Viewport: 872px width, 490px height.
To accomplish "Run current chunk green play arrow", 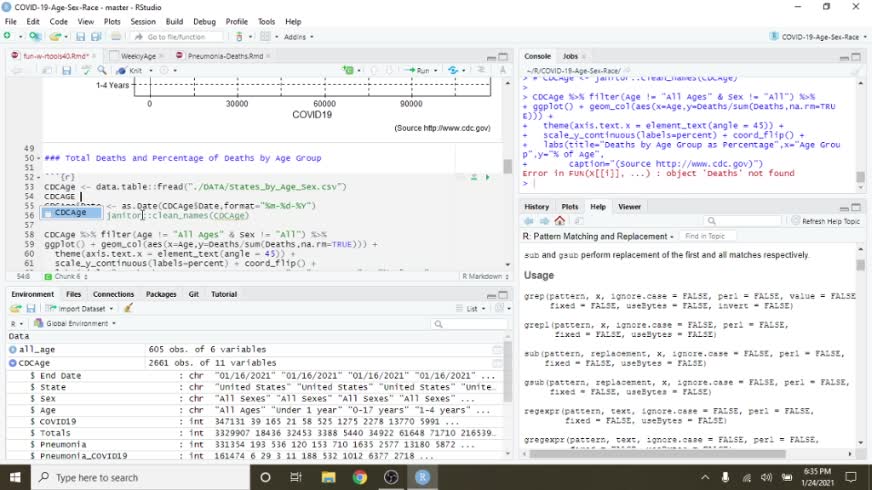I will tap(488, 177).
